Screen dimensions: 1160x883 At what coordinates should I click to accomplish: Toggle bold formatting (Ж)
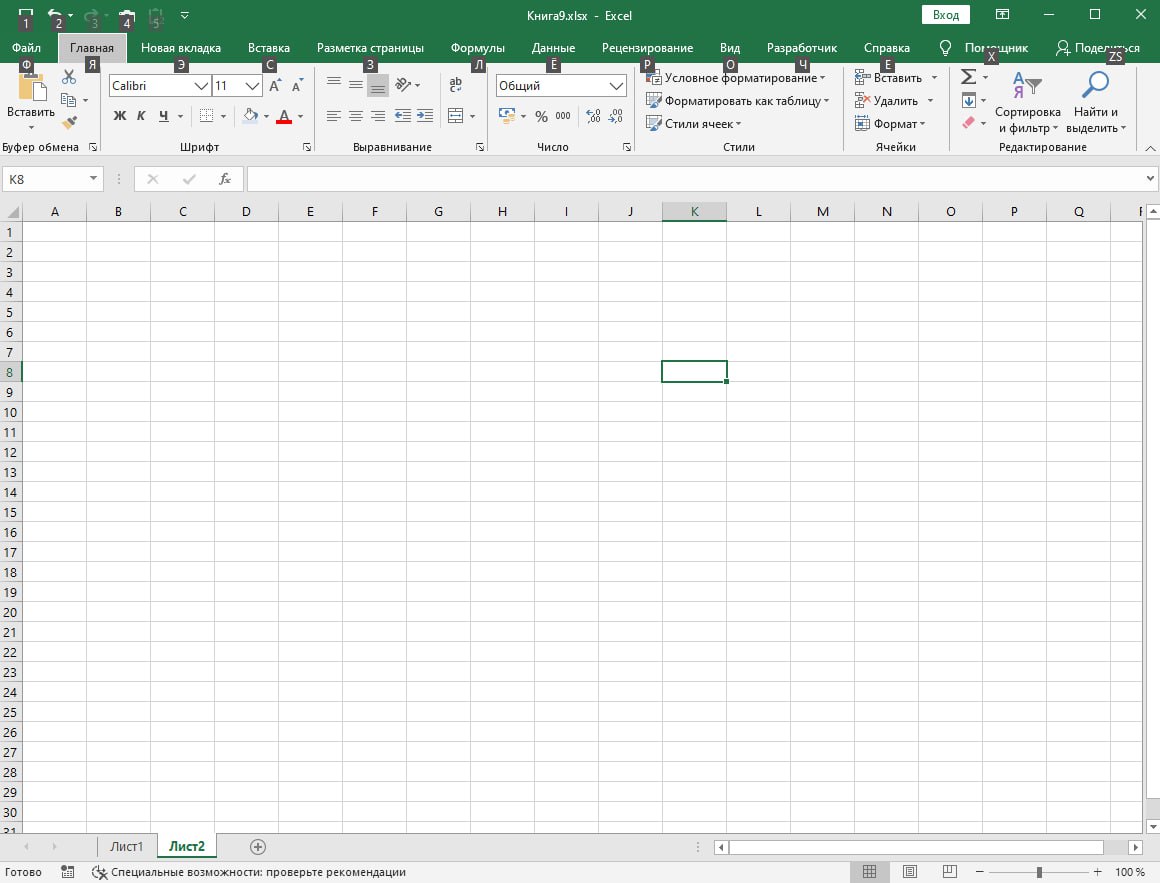tap(120, 116)
